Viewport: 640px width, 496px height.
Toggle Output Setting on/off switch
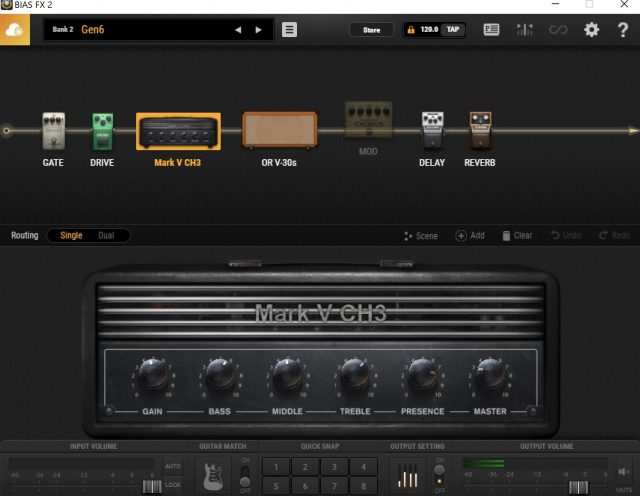(439, 475)
